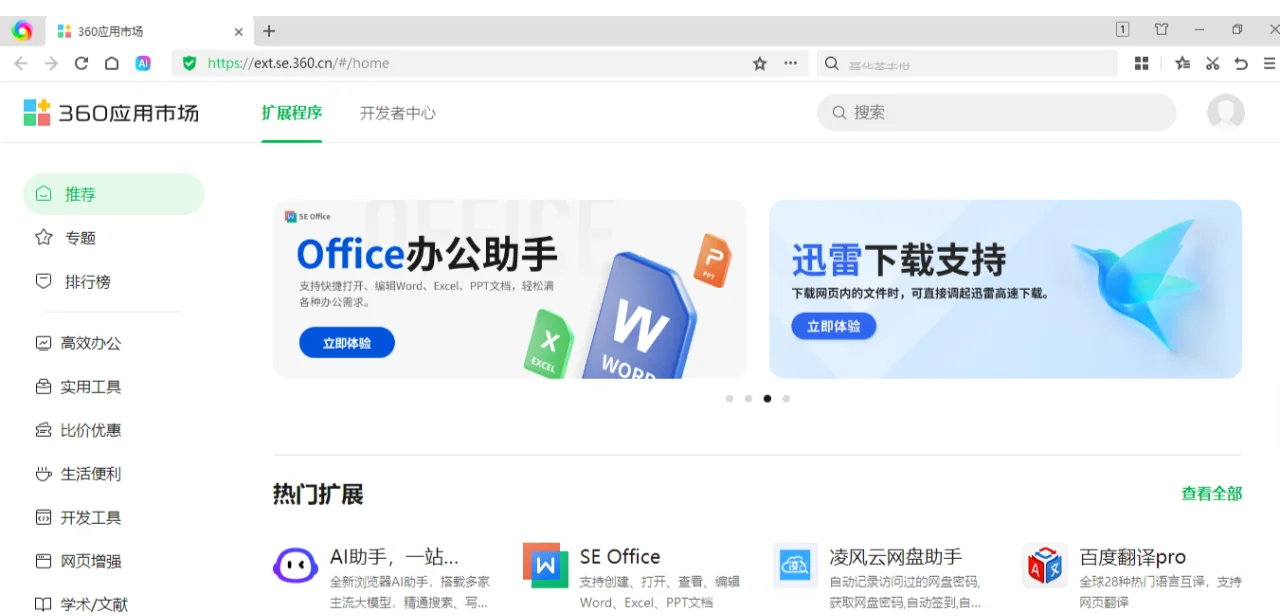The width and height of the screenshot is (1280, 616).
Task: Open the AI assistant toolbar icon
Action: pyautogui.click(x=143, y=63)
